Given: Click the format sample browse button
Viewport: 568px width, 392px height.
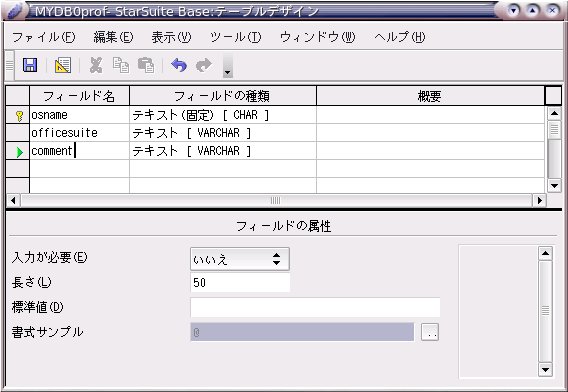Looking at the screenshot, I should click(430, 332).
